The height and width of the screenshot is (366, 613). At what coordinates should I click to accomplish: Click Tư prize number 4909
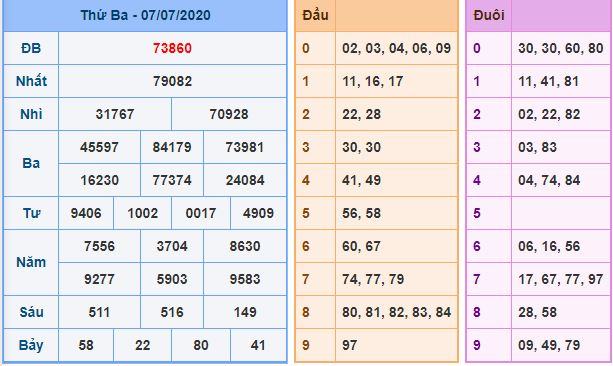click(x=258, y=214)
